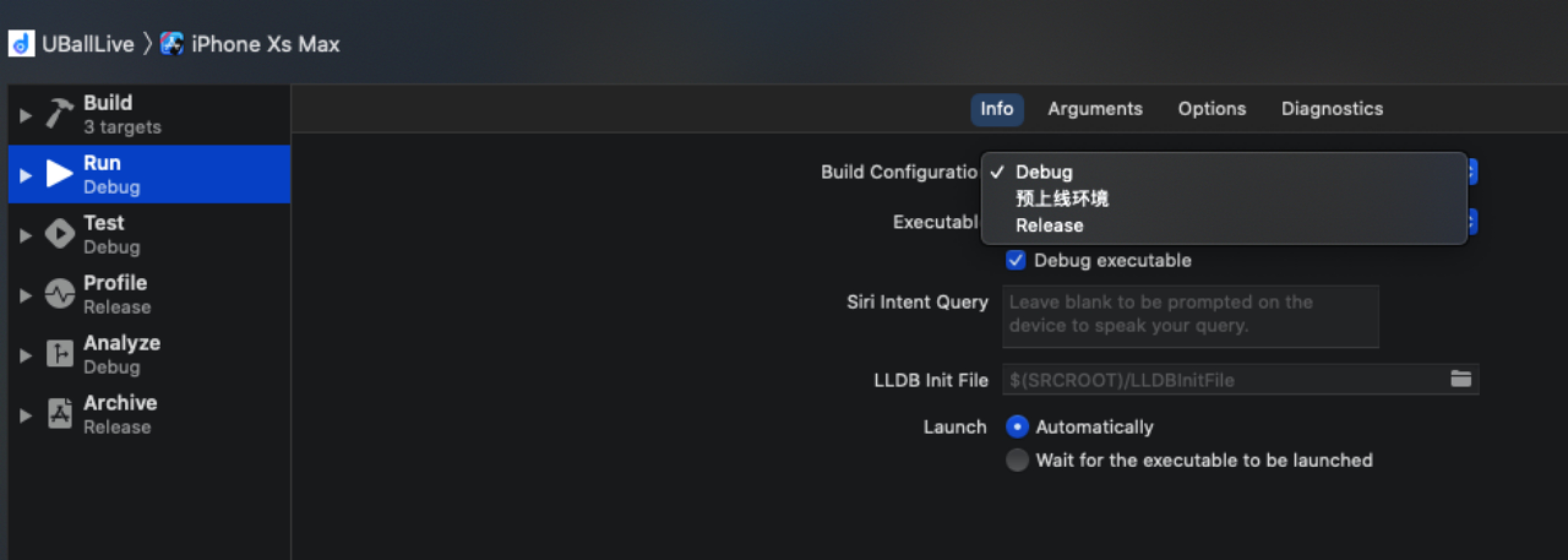Select the Build row with 3 targets
The image size is (1568, 560).
tap(149, 115)
